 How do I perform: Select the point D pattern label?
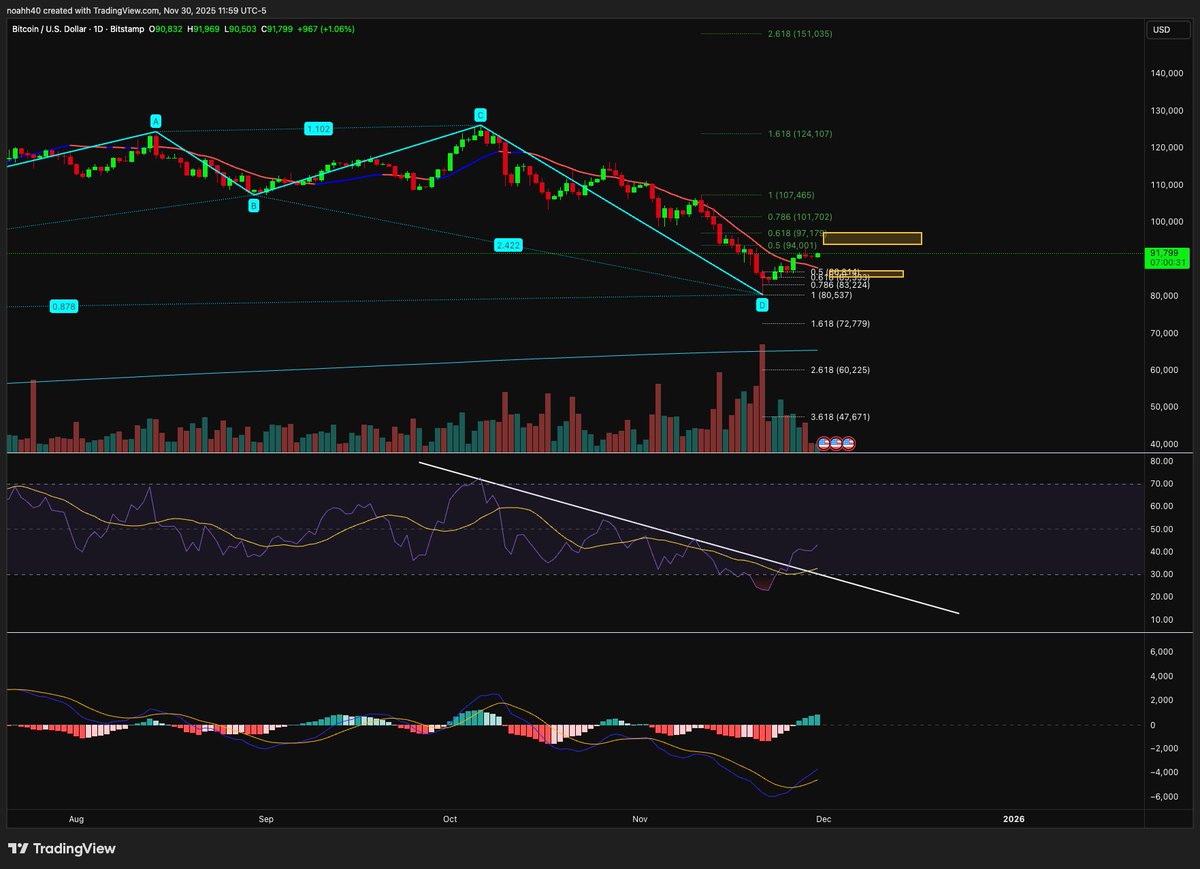tap(762, 304)
